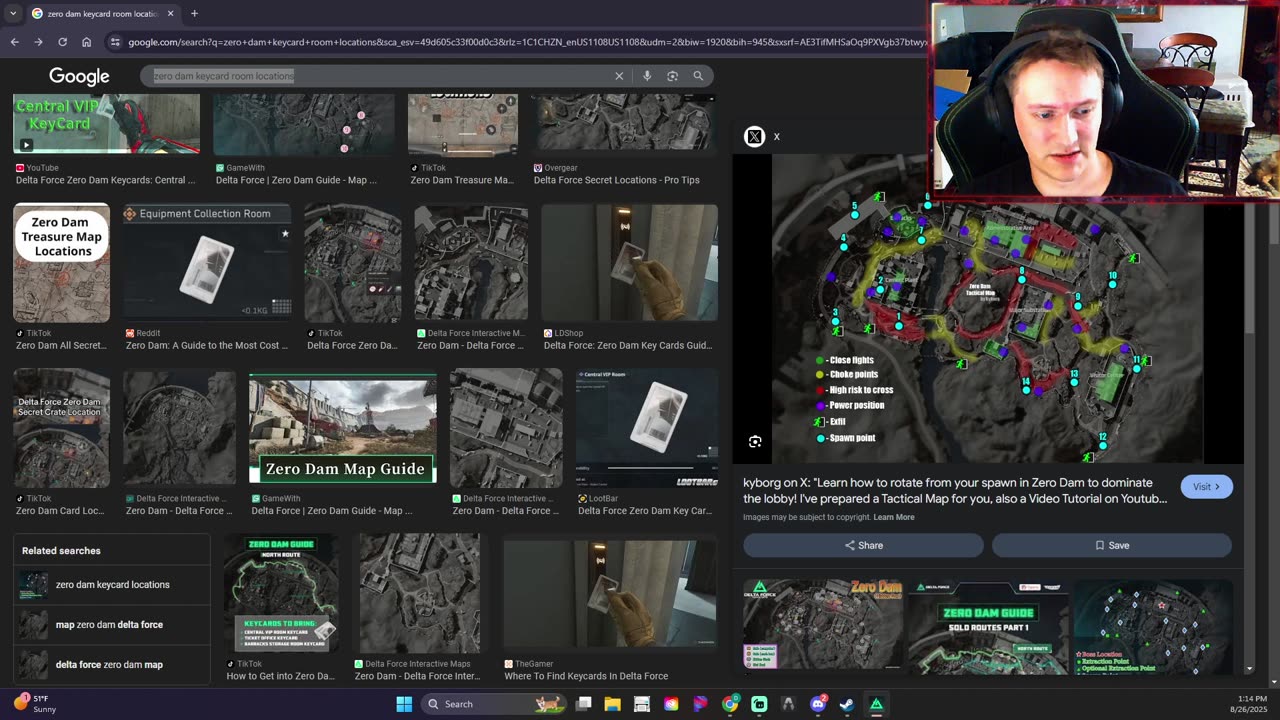Visit the kyborg X post source
1280x720 pixels.
pyautogui.click(x=1206, y=487)
